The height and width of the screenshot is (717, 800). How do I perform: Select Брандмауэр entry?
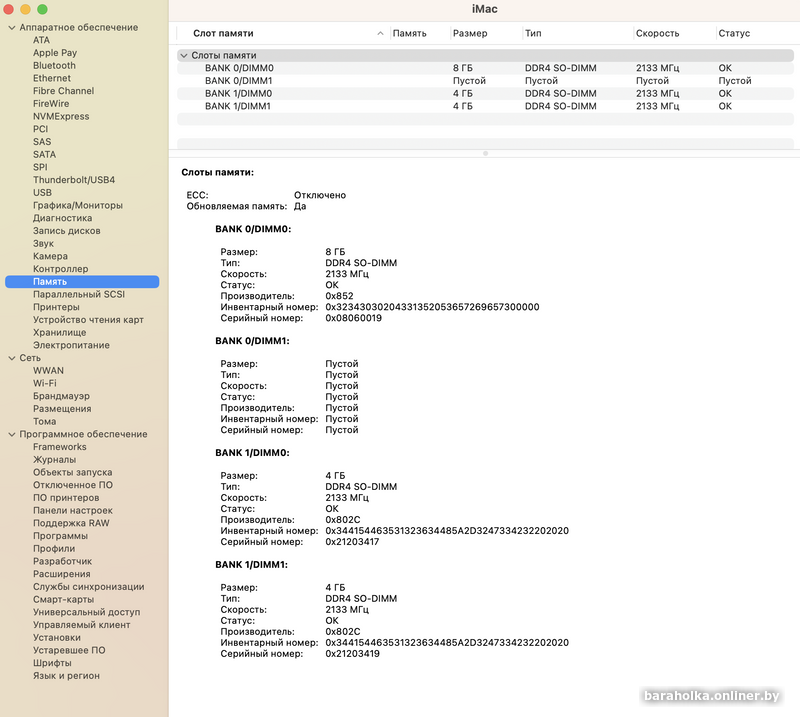pyautogui.click(x=61, y=396)
